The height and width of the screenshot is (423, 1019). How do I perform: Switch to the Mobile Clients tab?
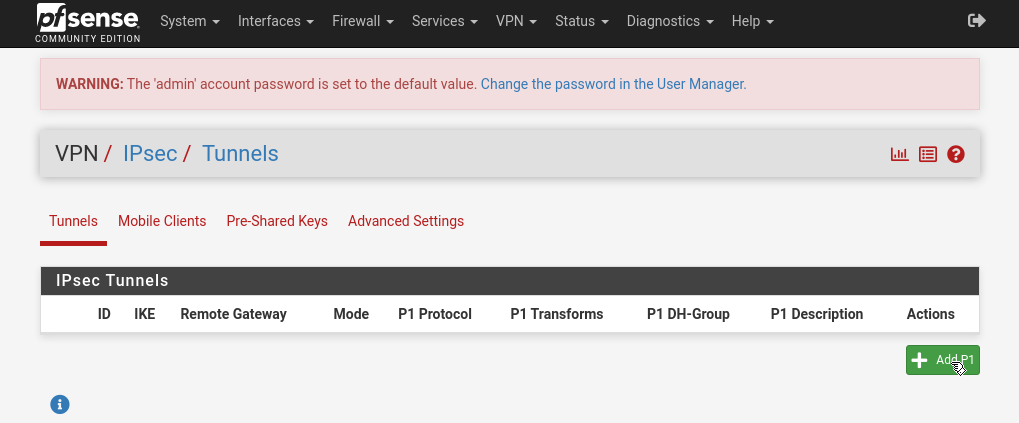tap(162, 221)
